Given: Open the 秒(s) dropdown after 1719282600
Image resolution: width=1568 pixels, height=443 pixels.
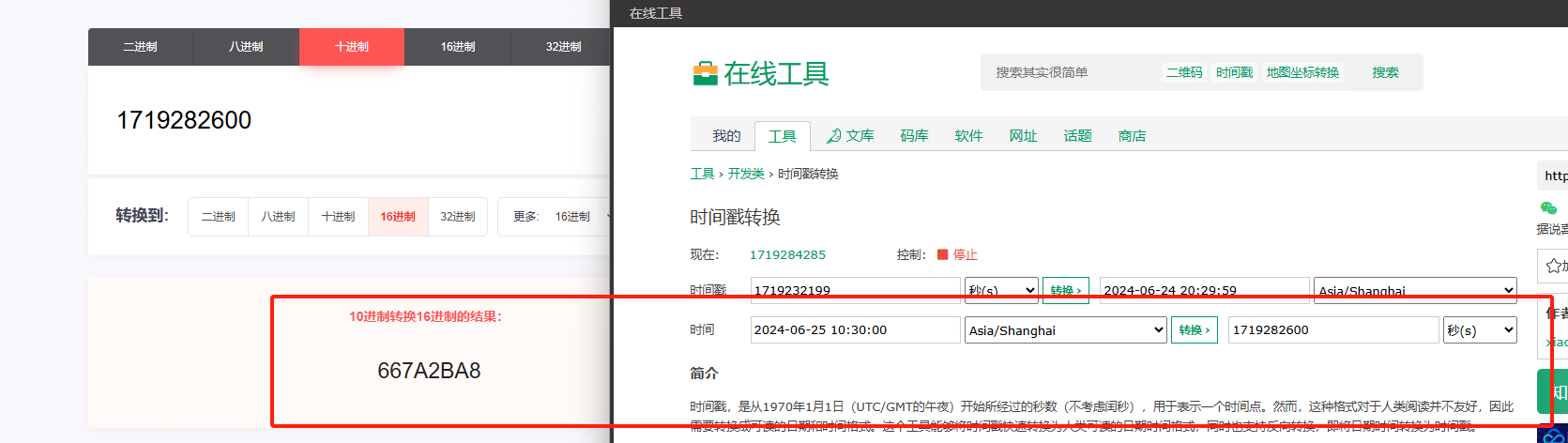Looking at the screenshot, I should (1480, 330).
